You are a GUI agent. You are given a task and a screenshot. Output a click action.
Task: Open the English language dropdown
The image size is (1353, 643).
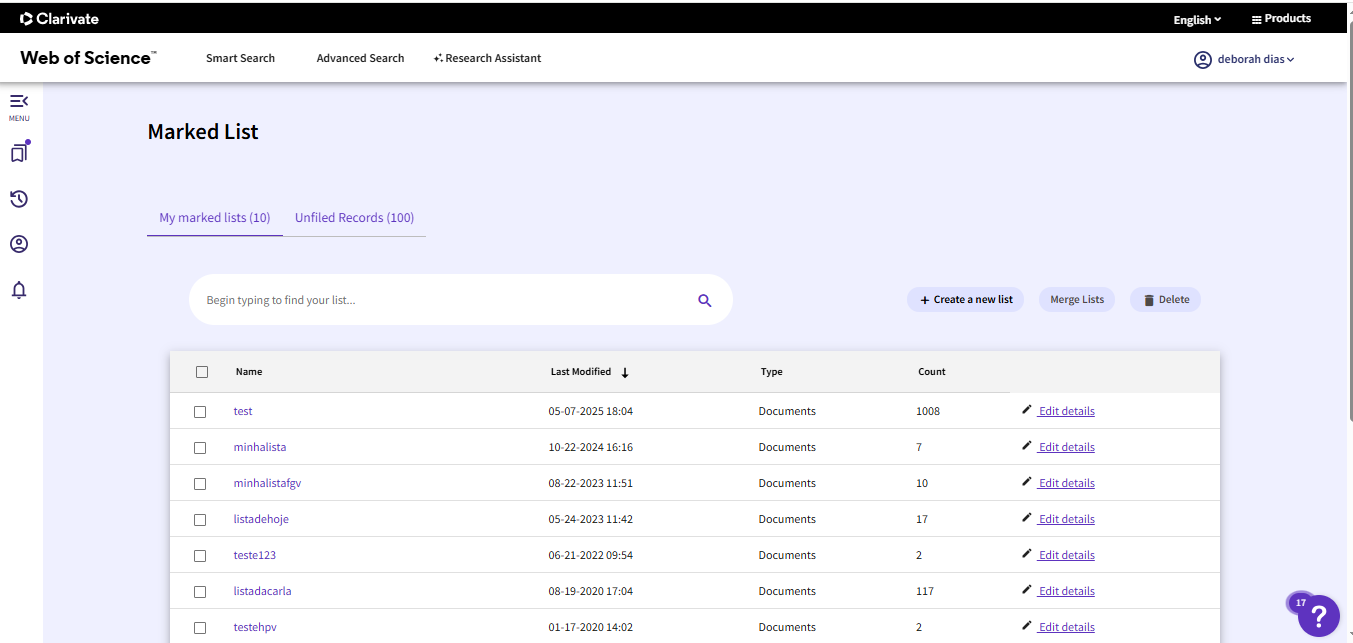coord(1197,20)
